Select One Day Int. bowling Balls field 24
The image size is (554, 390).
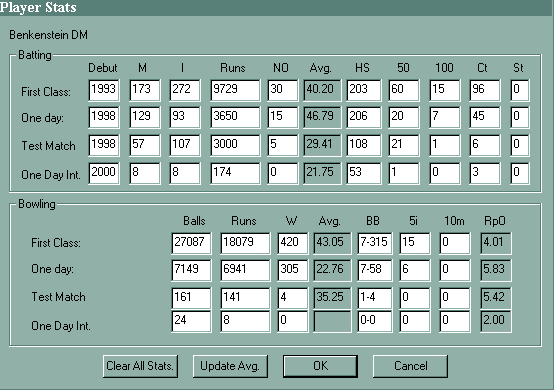pos(191,321)
